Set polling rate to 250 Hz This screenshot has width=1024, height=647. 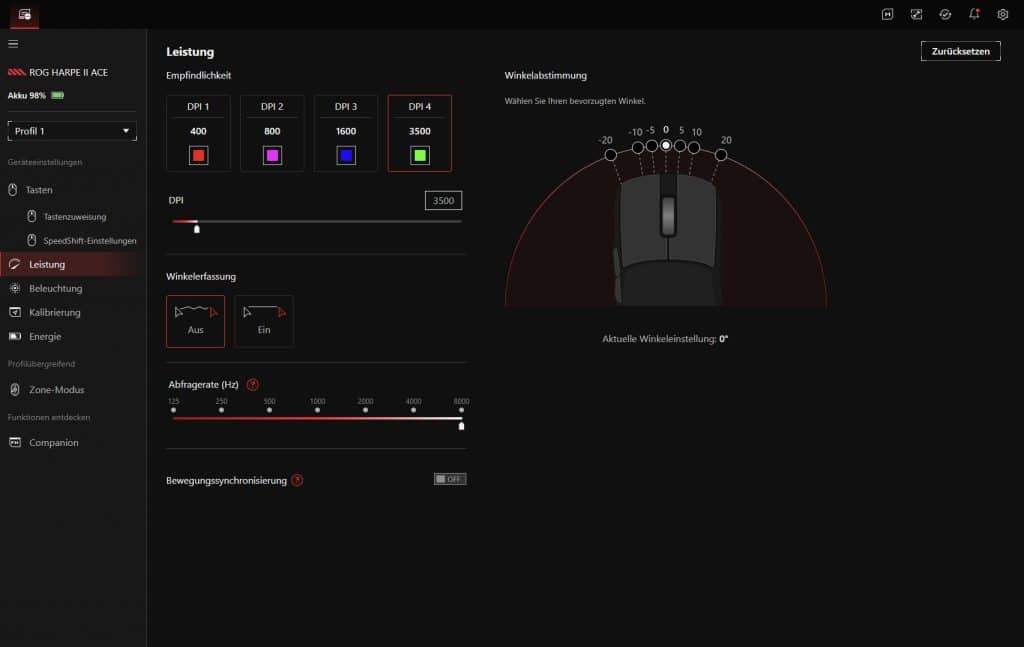click(x=221, y=410)
